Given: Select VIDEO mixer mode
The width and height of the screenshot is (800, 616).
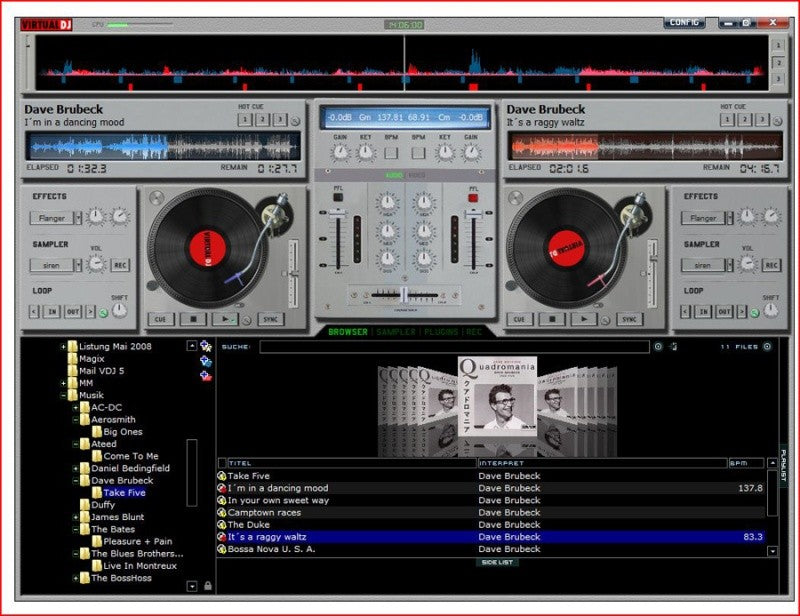Looking at the screenshot, I should [416, 175].
